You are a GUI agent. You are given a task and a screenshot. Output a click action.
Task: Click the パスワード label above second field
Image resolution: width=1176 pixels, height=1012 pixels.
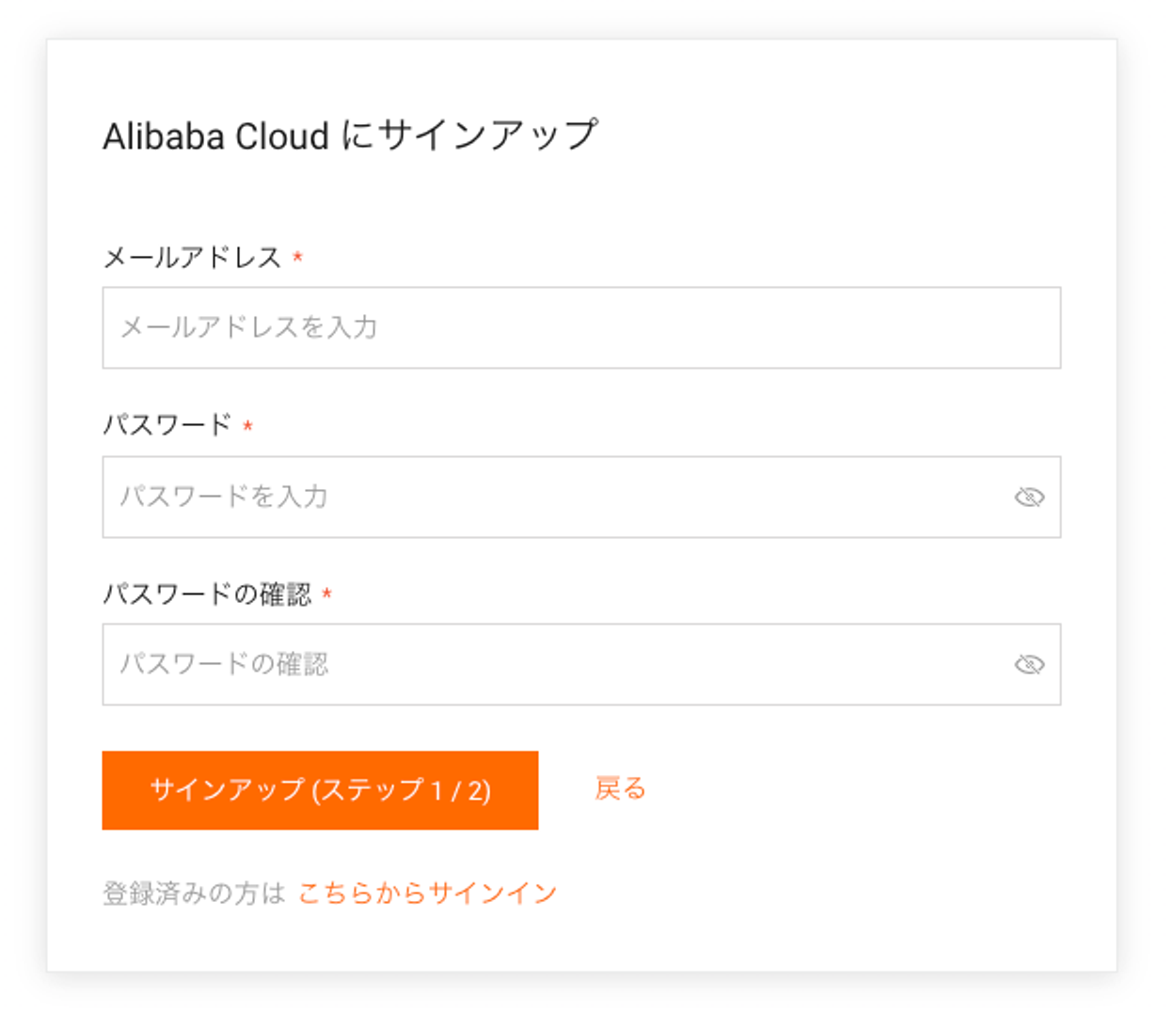pyautogui.click(x=167, y=425)
